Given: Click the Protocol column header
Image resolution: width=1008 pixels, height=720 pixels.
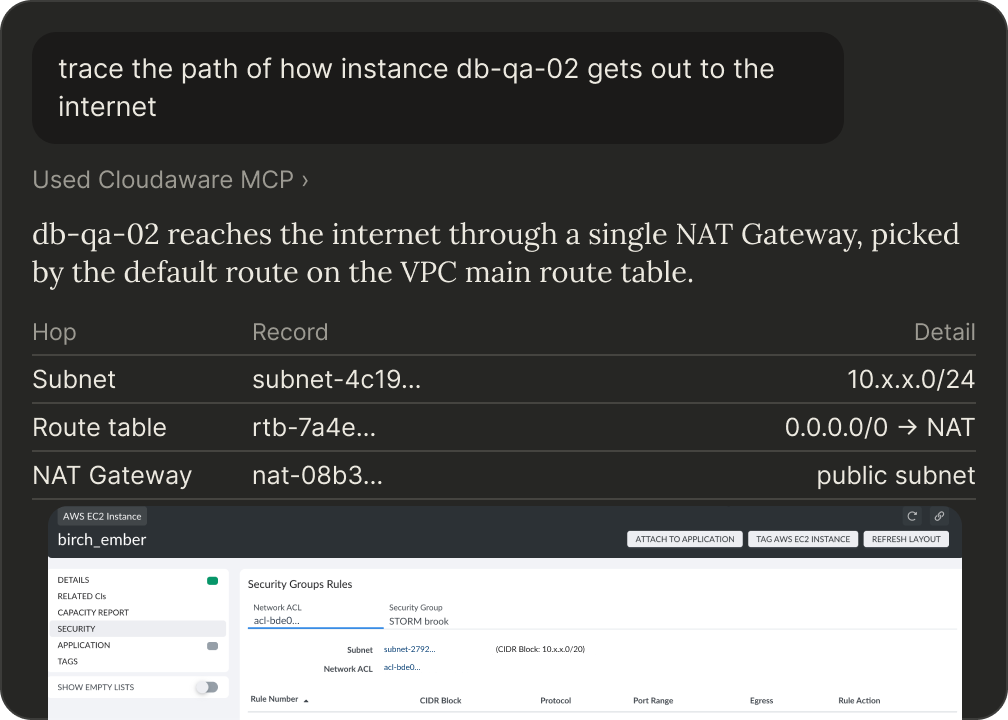Looking at the screenshot, I should [x=555, y=700].
